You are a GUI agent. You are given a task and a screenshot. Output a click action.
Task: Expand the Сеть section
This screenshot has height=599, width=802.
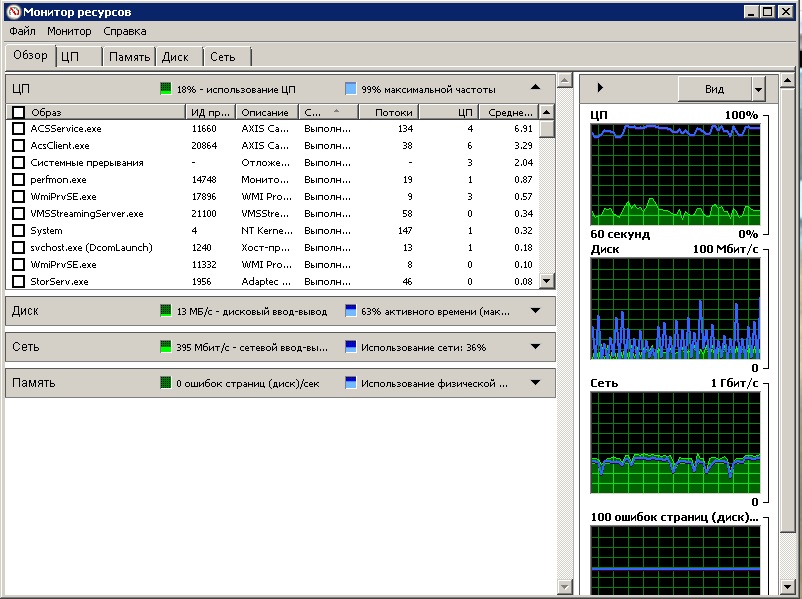[x=535, y=347]
